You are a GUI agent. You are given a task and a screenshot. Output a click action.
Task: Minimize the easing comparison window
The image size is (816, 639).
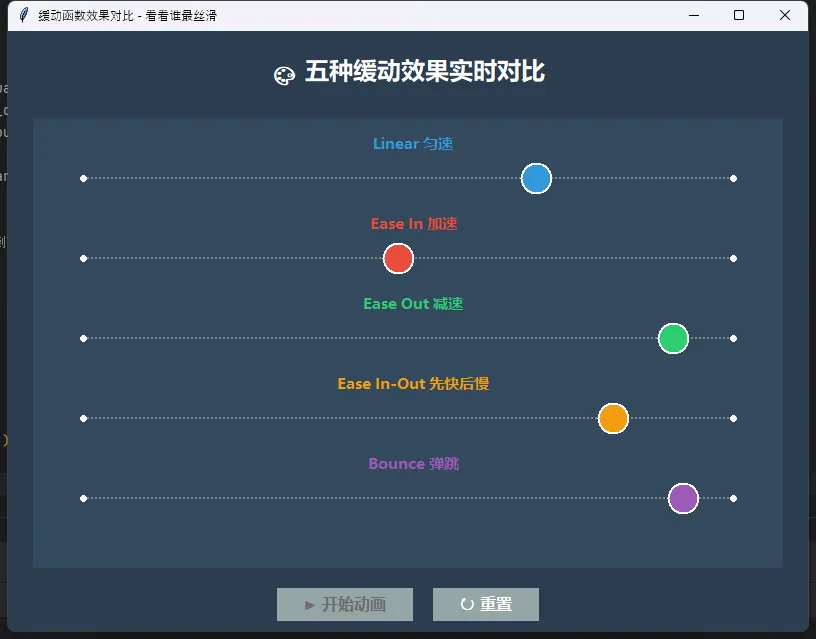click(693, 16)
